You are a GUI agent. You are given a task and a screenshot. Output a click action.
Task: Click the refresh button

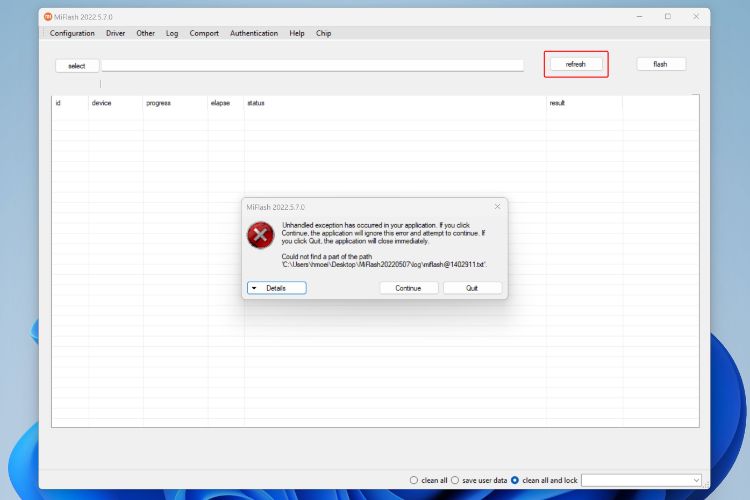[576, 64]
